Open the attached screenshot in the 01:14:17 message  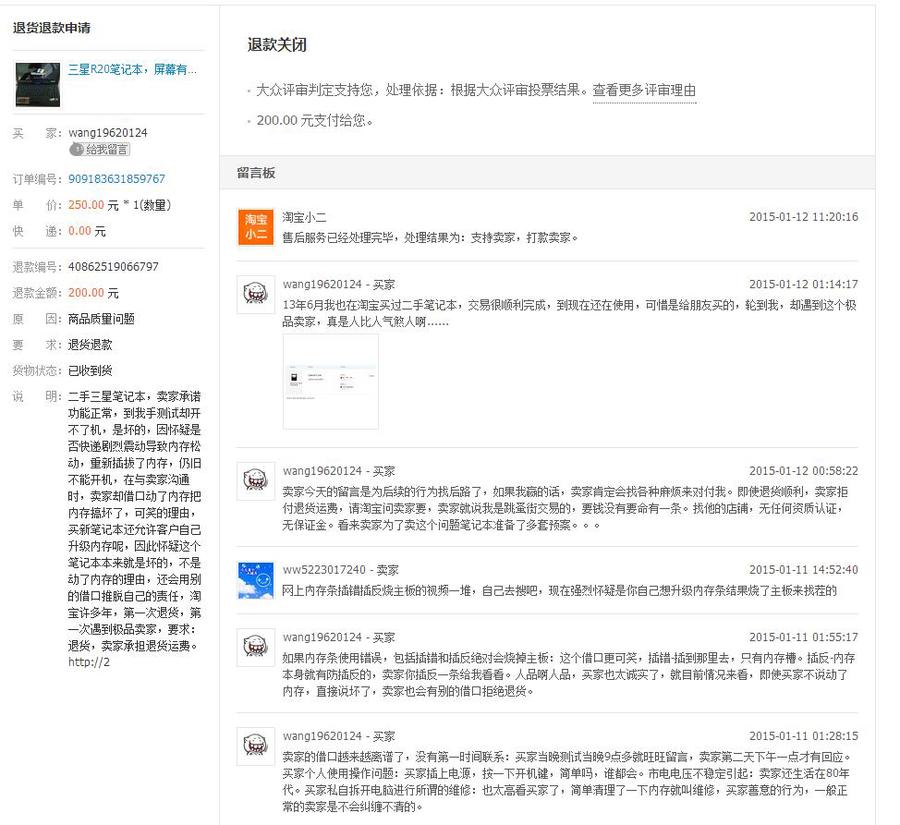click(330, 381)
